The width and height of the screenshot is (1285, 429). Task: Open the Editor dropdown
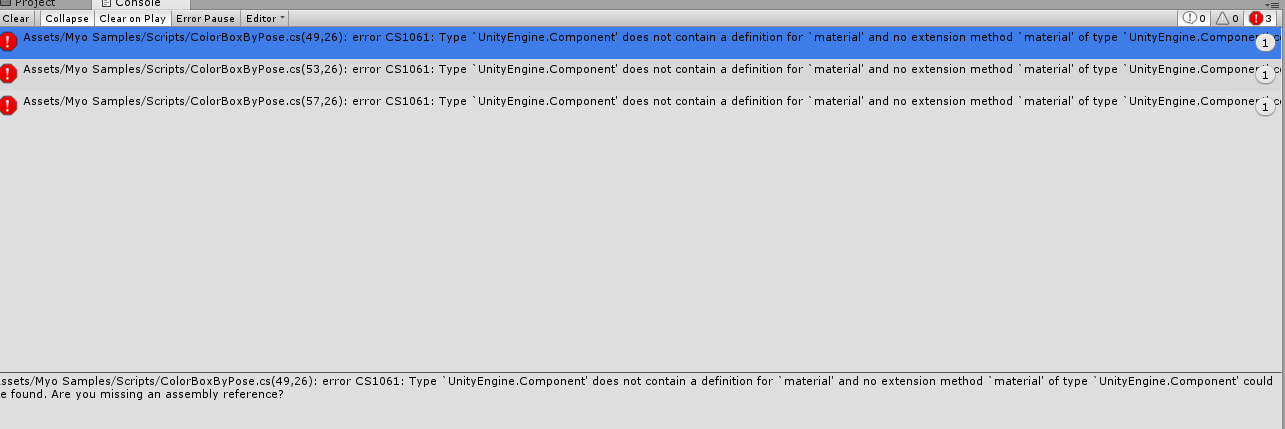coord(265,18)
